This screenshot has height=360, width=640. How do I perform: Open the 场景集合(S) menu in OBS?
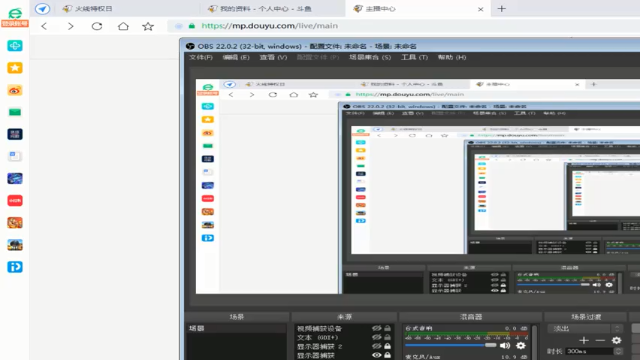coord(370,58)
